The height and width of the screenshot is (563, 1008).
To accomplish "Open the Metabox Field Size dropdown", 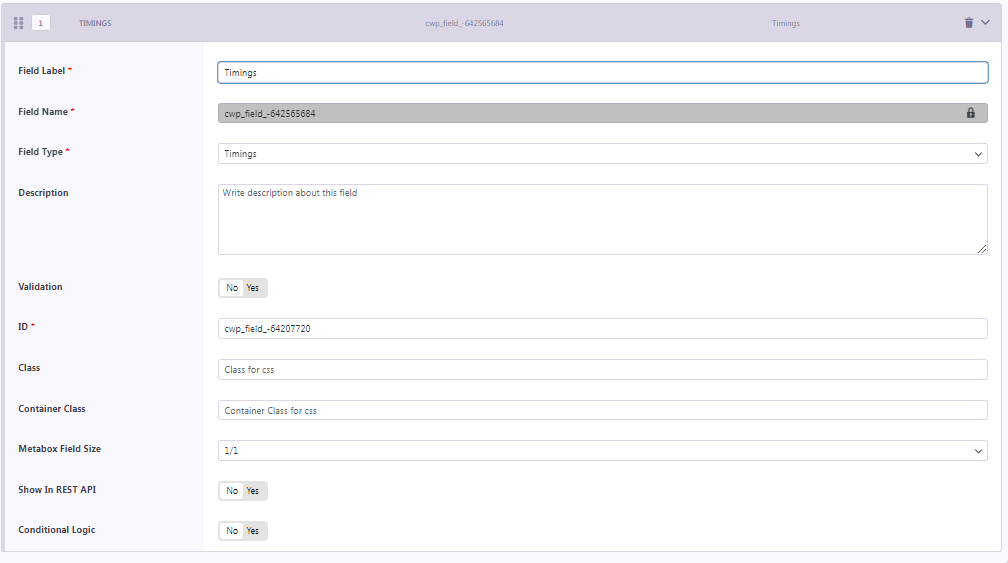I will (602, 451).
